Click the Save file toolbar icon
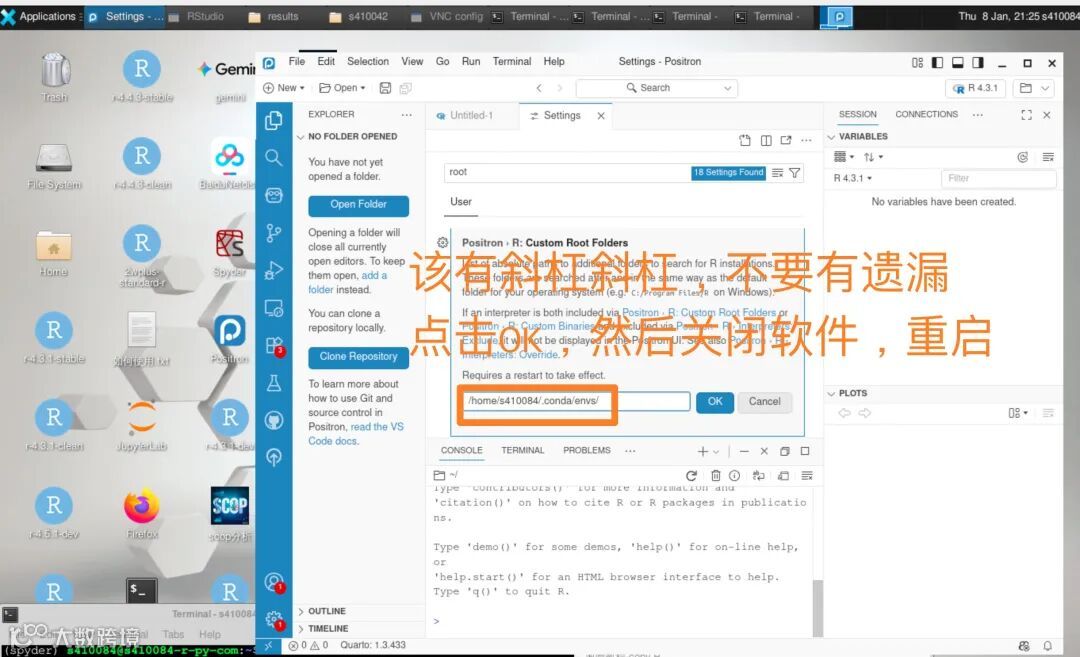The image size is (1080, 657). tap(385, 88)
